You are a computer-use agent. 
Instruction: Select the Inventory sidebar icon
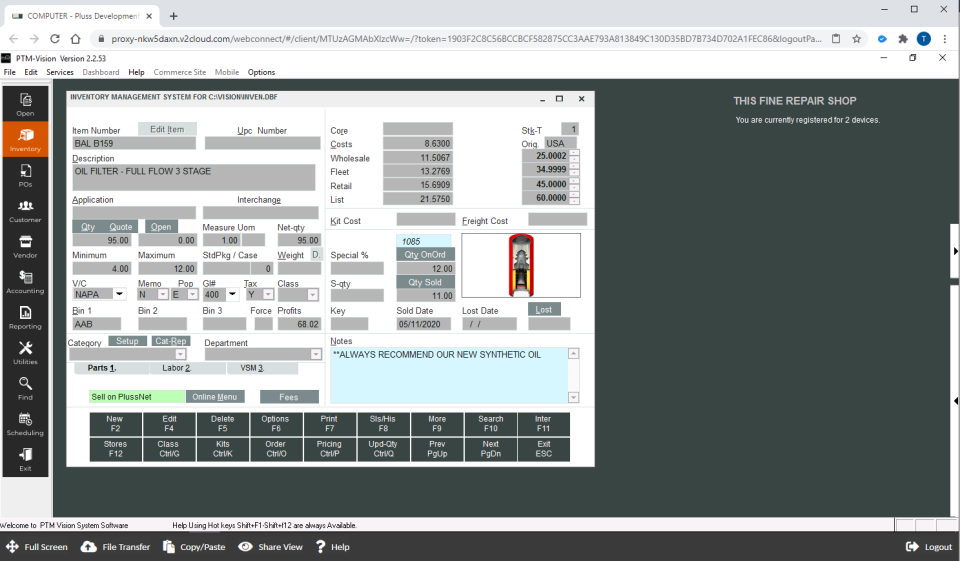[25, 139]
